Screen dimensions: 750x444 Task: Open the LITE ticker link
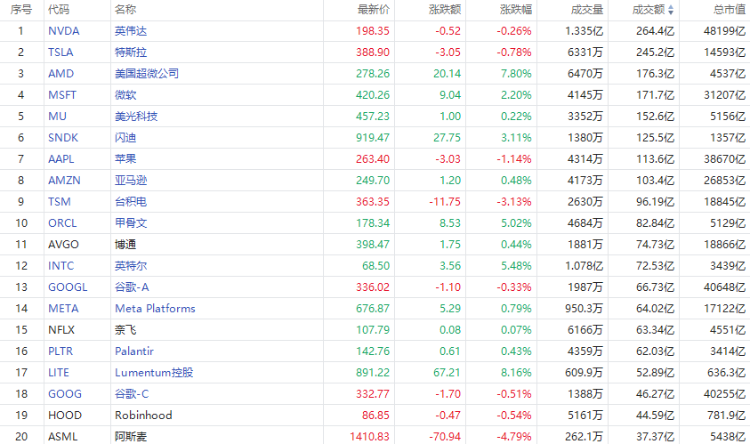(x=58, y=373)
